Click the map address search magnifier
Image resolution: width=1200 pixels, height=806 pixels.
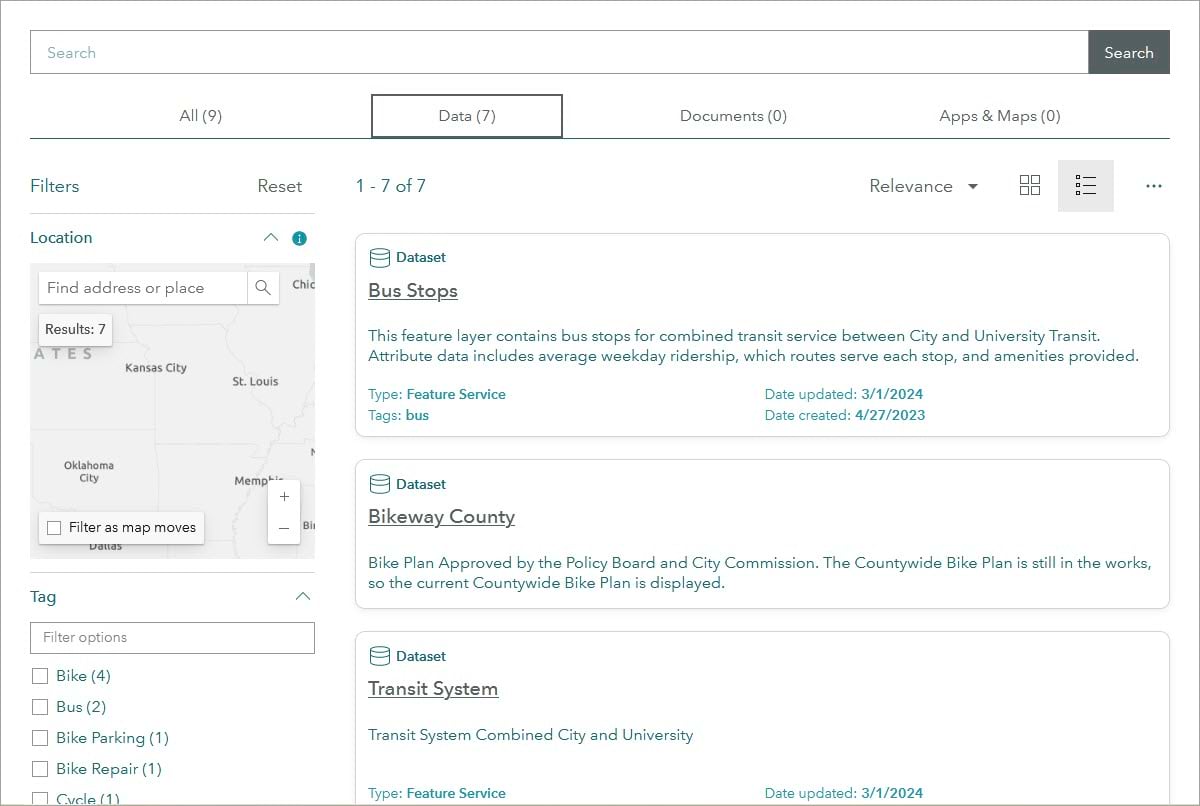(x=263, y=288)
